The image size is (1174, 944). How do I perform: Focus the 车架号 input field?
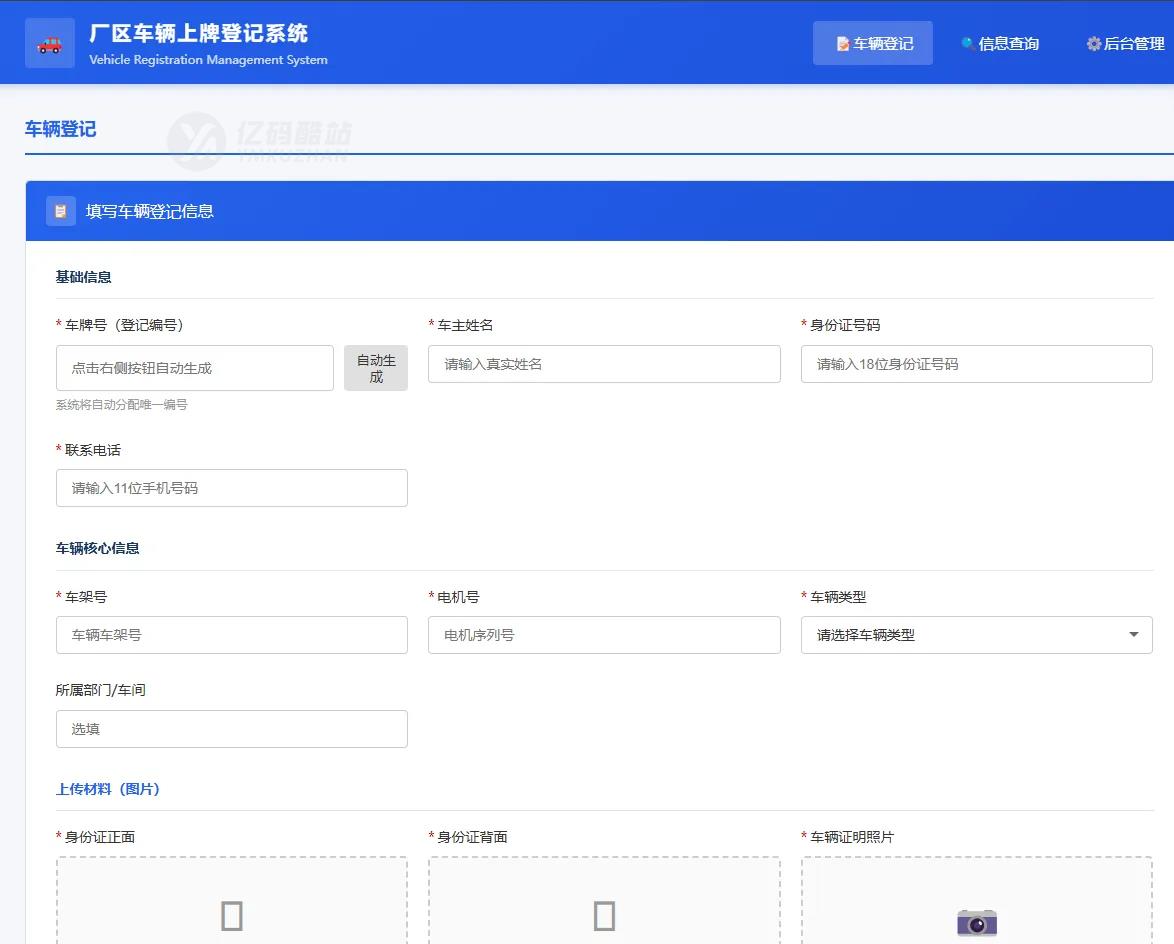click(x=232, y=635)
